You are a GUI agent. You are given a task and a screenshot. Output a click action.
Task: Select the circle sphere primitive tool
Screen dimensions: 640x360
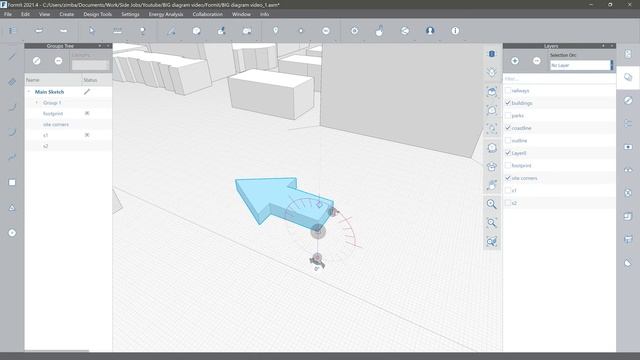[12, 233]
